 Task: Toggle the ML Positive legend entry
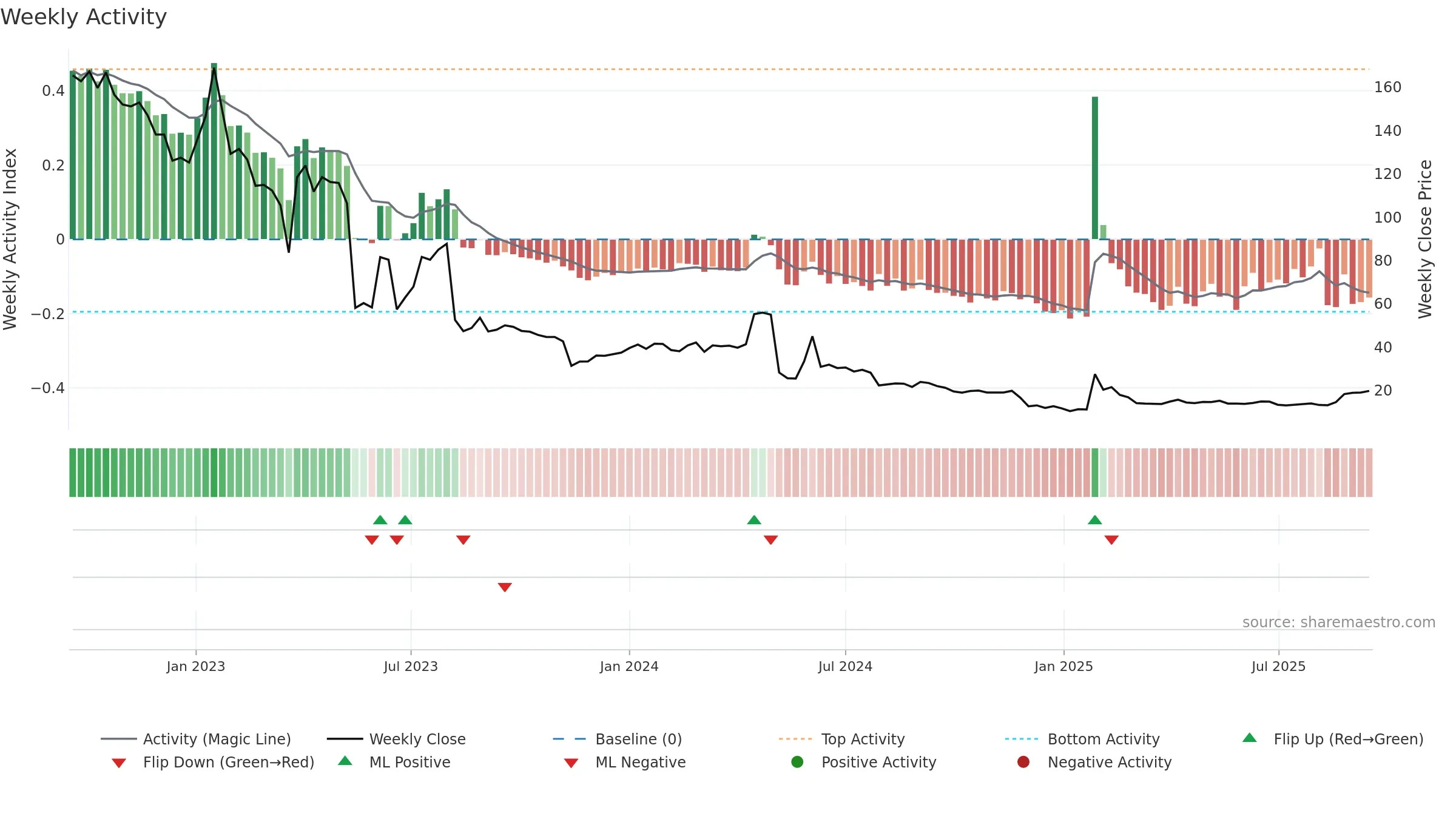coord(394,762)
